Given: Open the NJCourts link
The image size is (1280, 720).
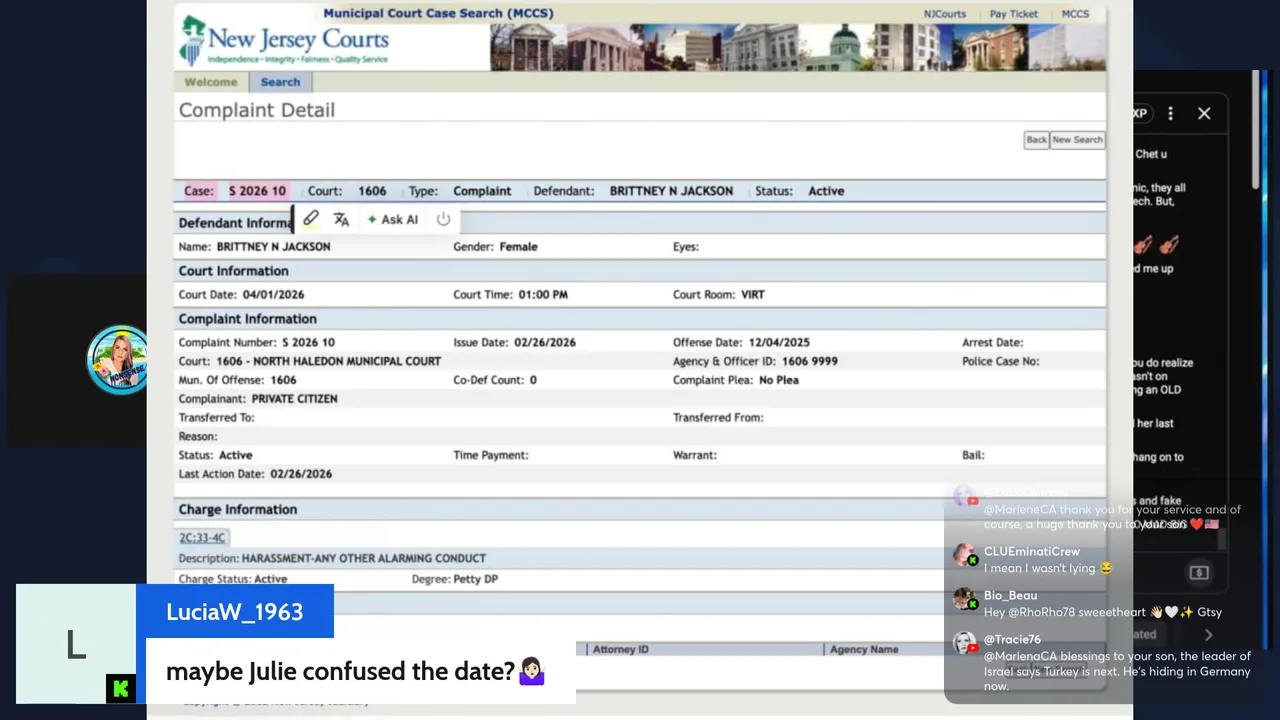Looking at the screenshot, I should 945,14.
